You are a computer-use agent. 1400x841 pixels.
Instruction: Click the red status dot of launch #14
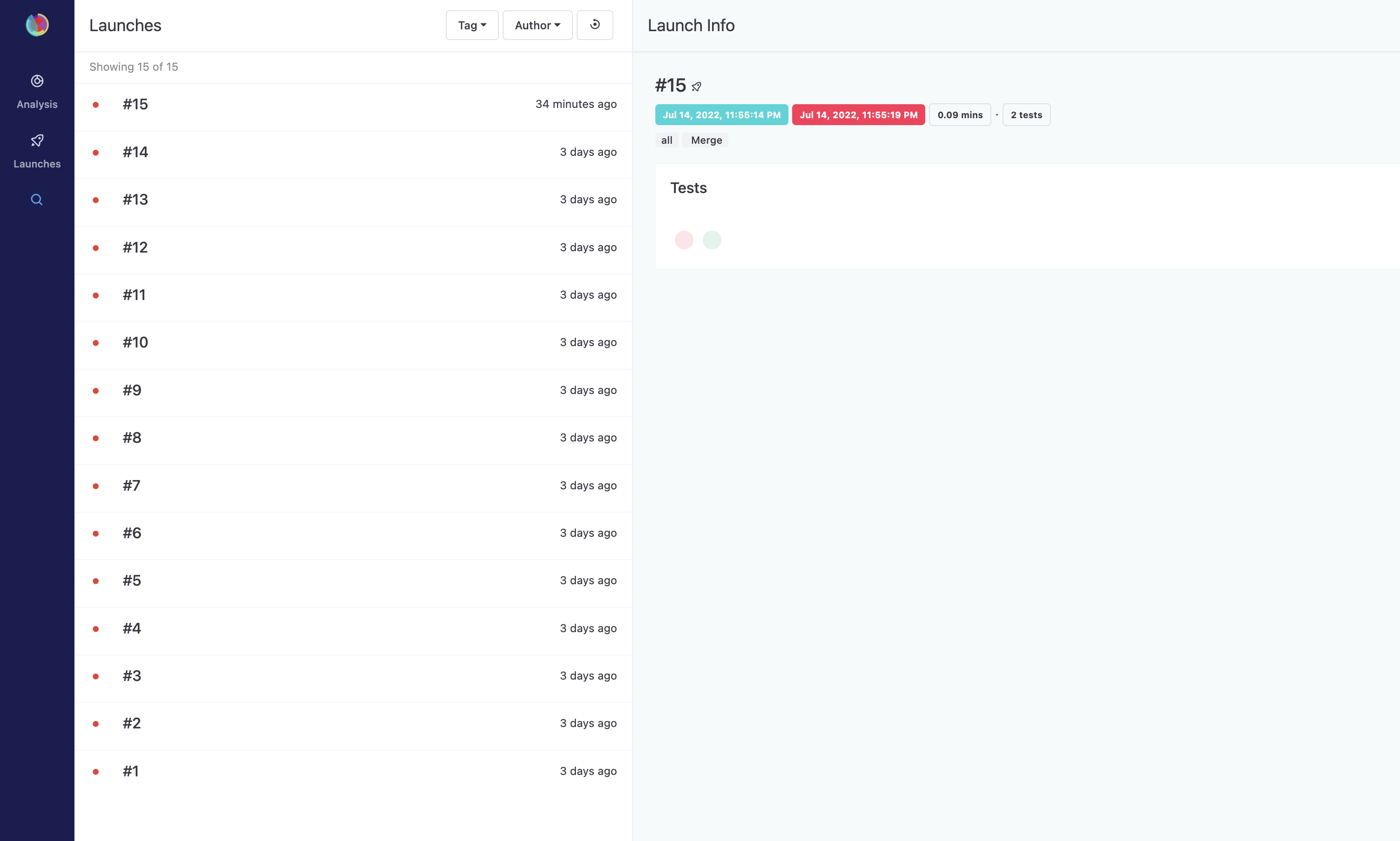click(96, 153)
